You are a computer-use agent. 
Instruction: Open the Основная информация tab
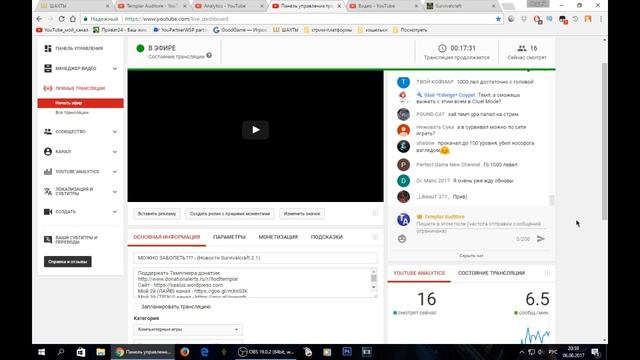click(x=167, y=237)
